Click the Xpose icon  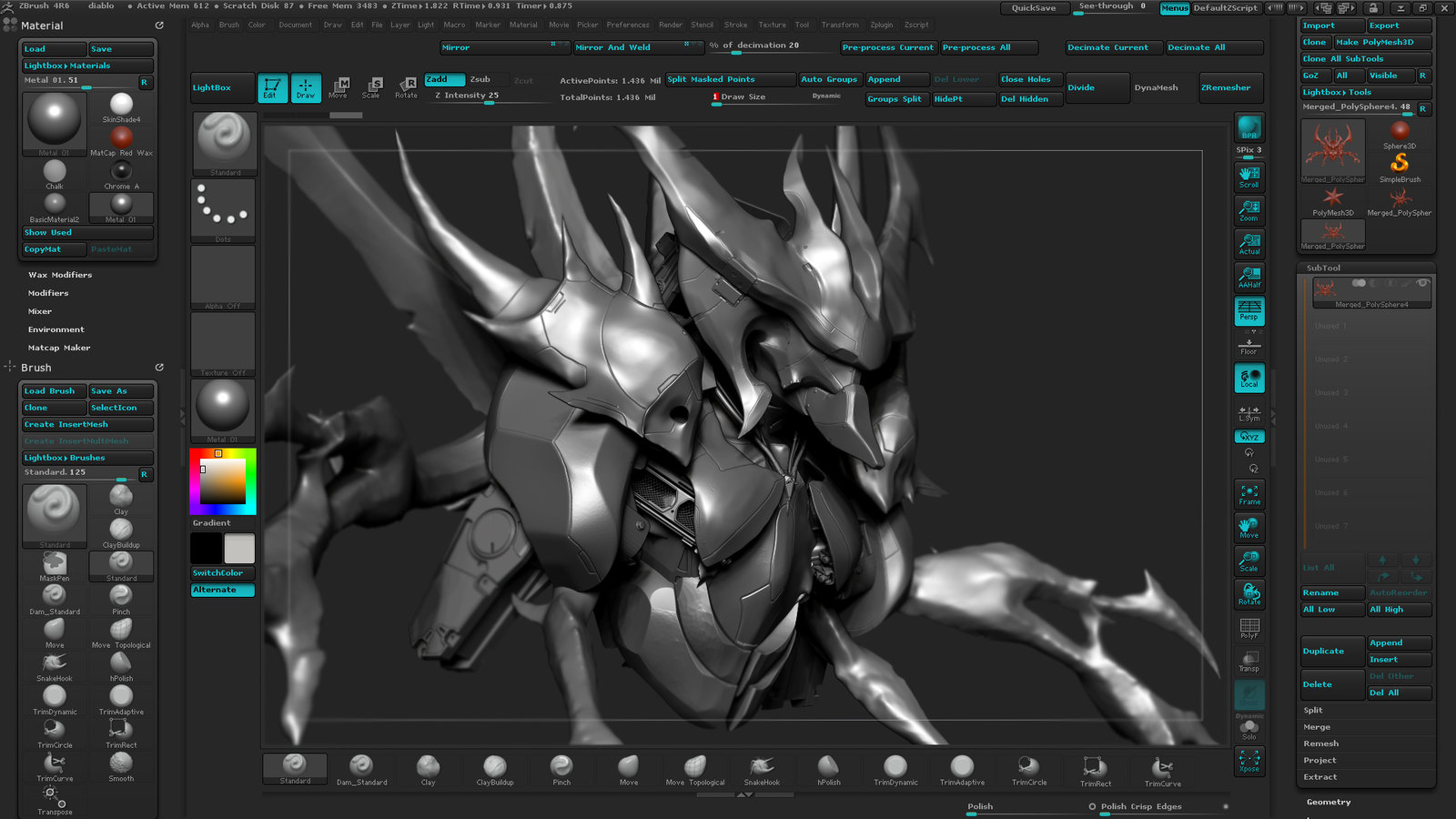pos(1249,761)
